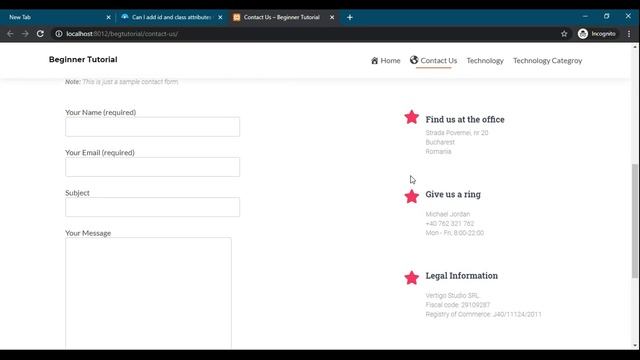640x360 pixels.
Task: Click the 'Mon - Fri, 8:00-22:00' text
Action: tap(455, 233)
